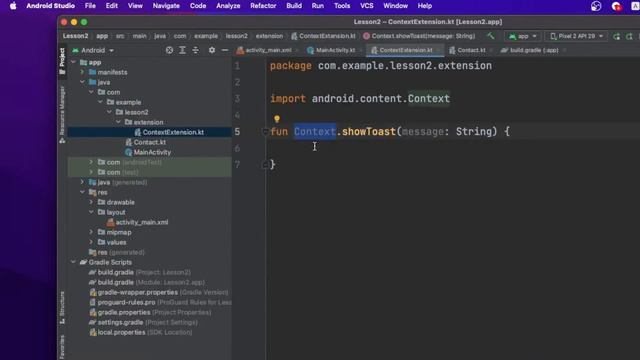
Task: Open the Refactor menu
Action: pos(263,6)
